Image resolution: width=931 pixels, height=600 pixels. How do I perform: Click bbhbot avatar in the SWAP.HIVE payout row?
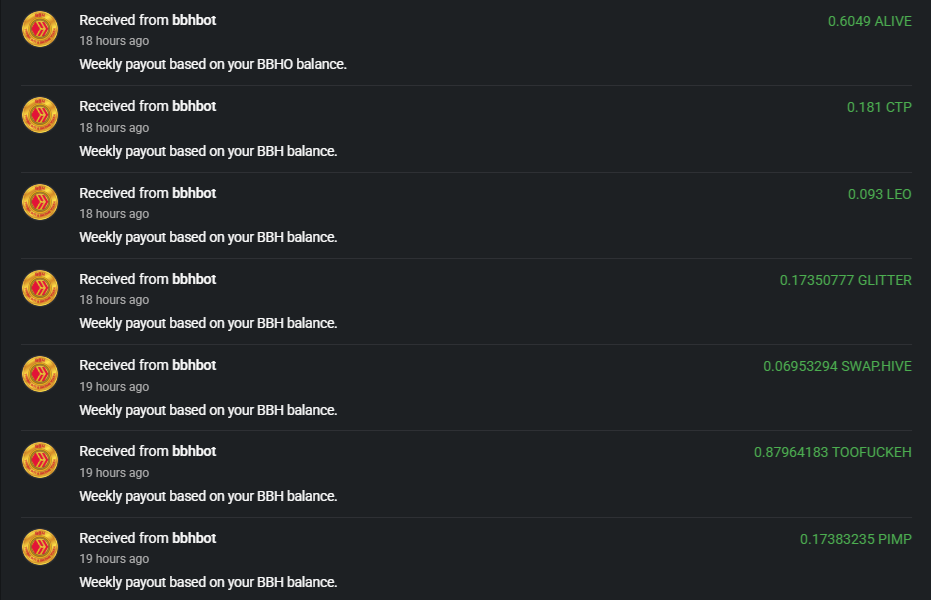pos(40,374)
